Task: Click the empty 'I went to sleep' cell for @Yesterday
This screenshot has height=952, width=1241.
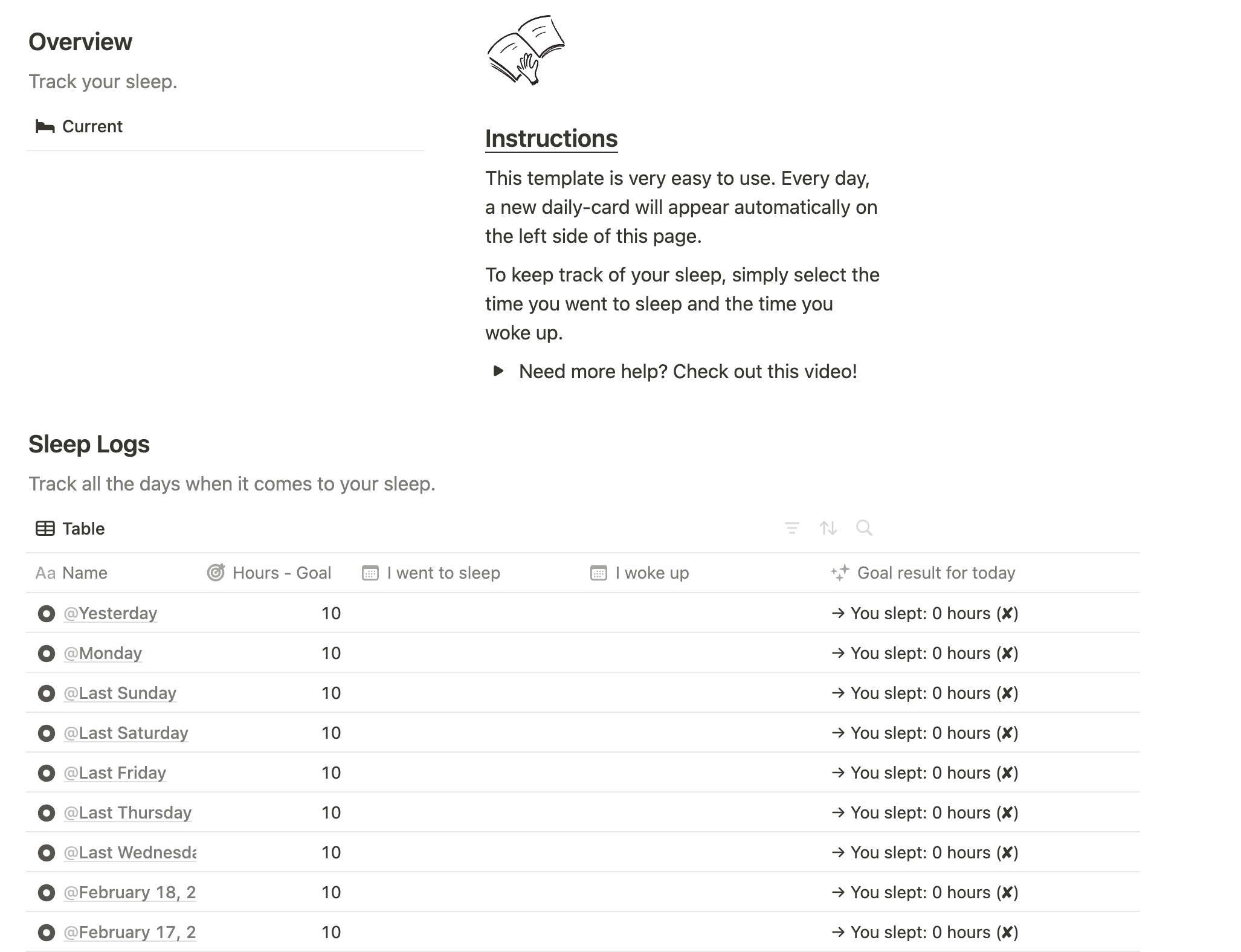Action: pyautogui.click(x=469, y=613)
